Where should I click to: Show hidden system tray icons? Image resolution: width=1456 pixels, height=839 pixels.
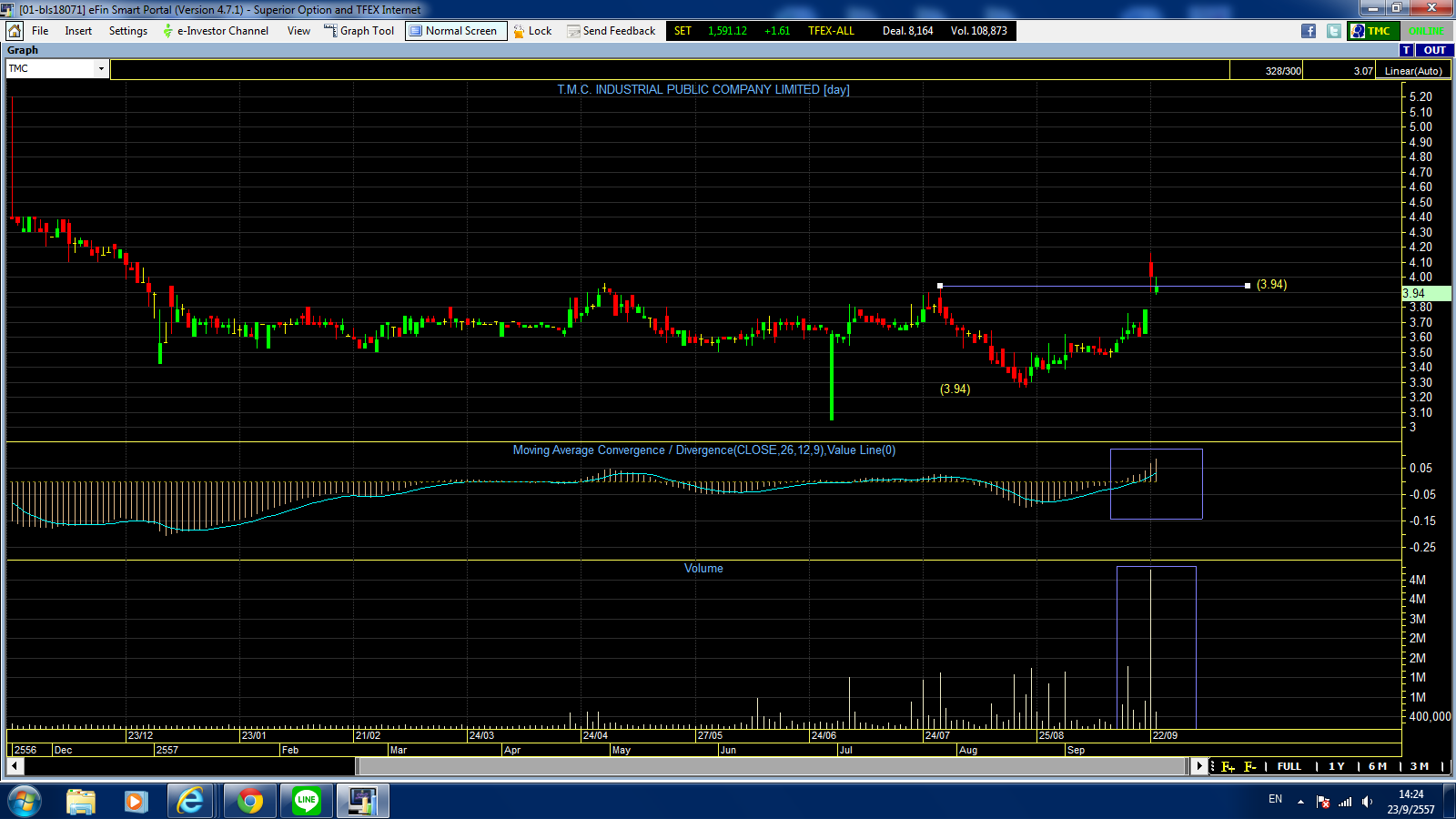(x=1300, y=802)
